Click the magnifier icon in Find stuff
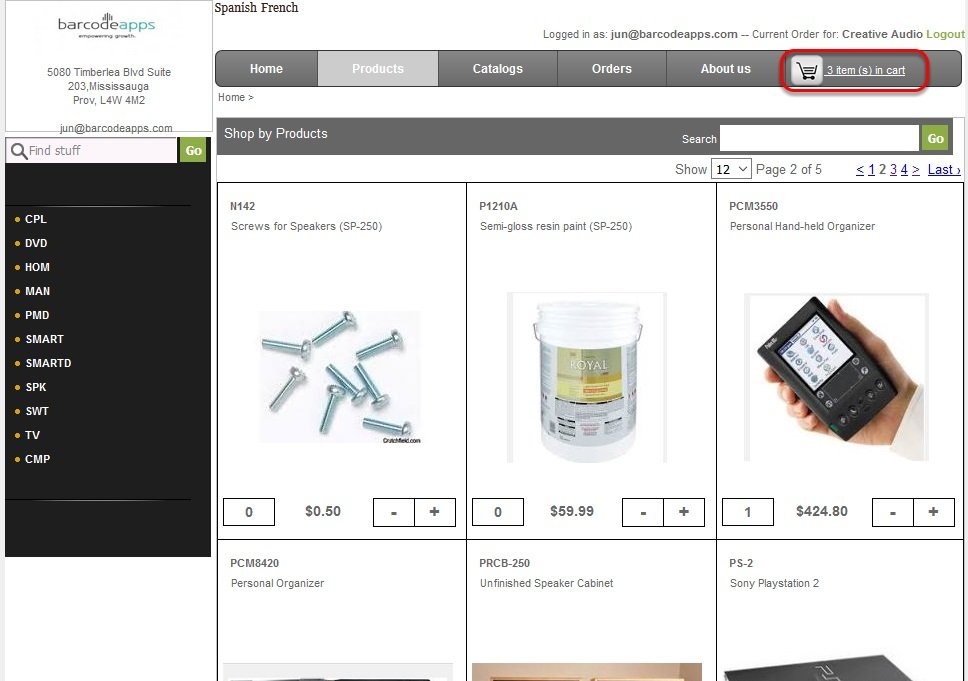Image resolution: width=968 pixels, height=681 pixels. 19,151
